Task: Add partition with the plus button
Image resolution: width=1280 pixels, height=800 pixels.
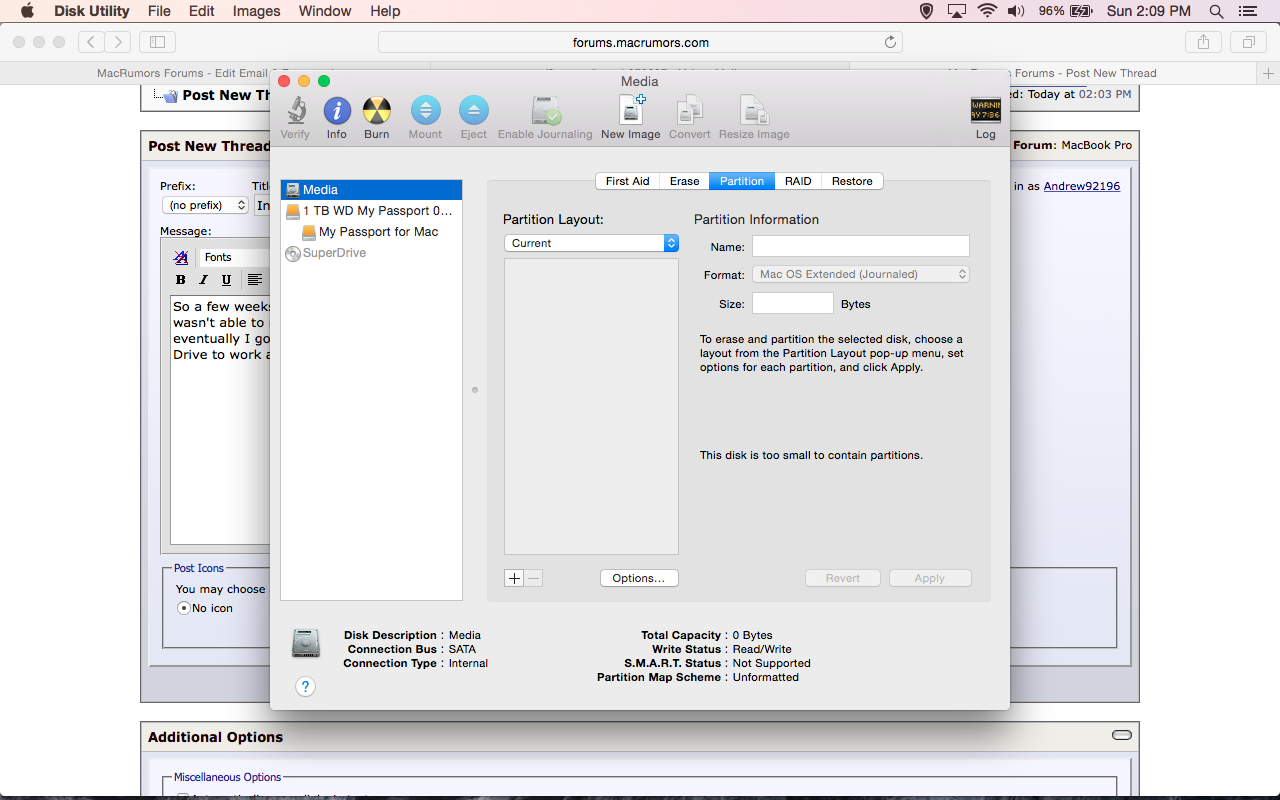Action: point(514,578)
